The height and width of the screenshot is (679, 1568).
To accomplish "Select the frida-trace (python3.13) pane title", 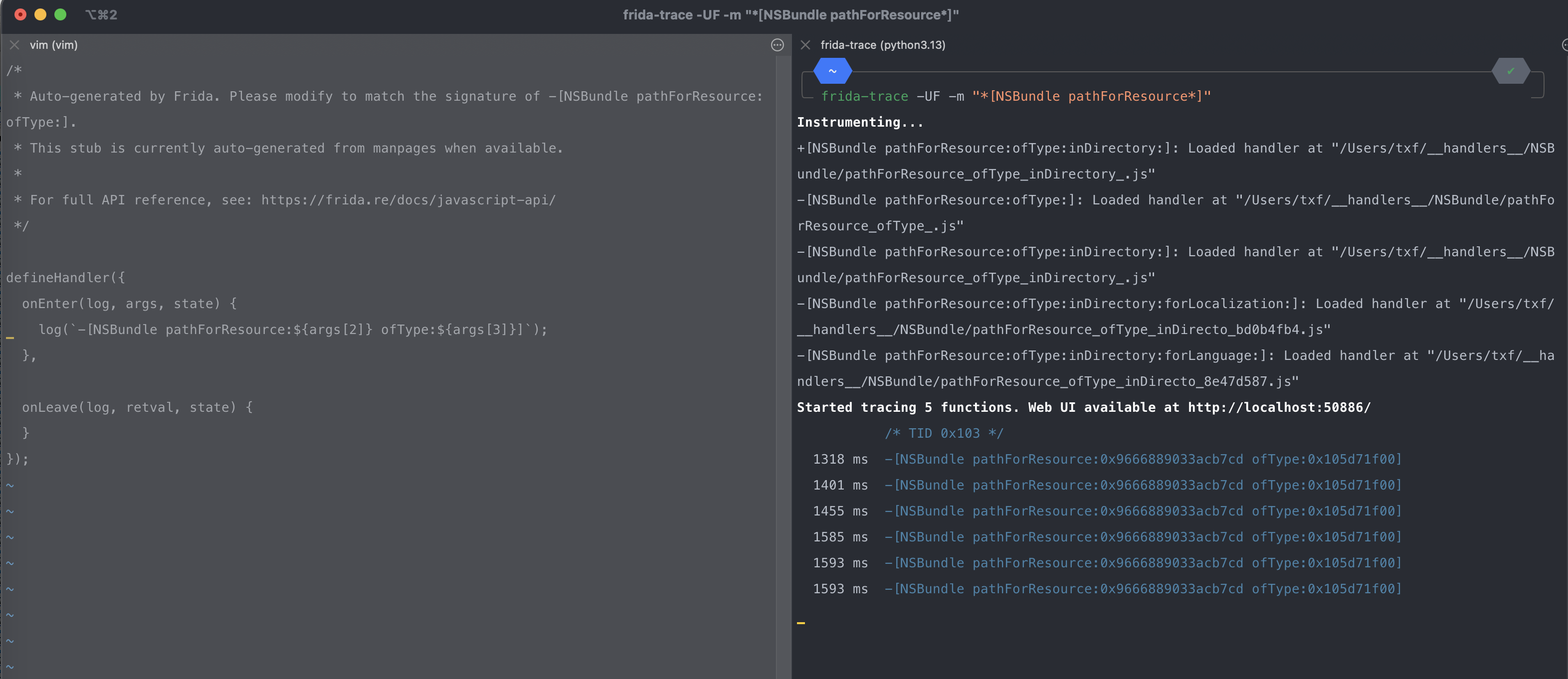I will click(x=883, y=45).
